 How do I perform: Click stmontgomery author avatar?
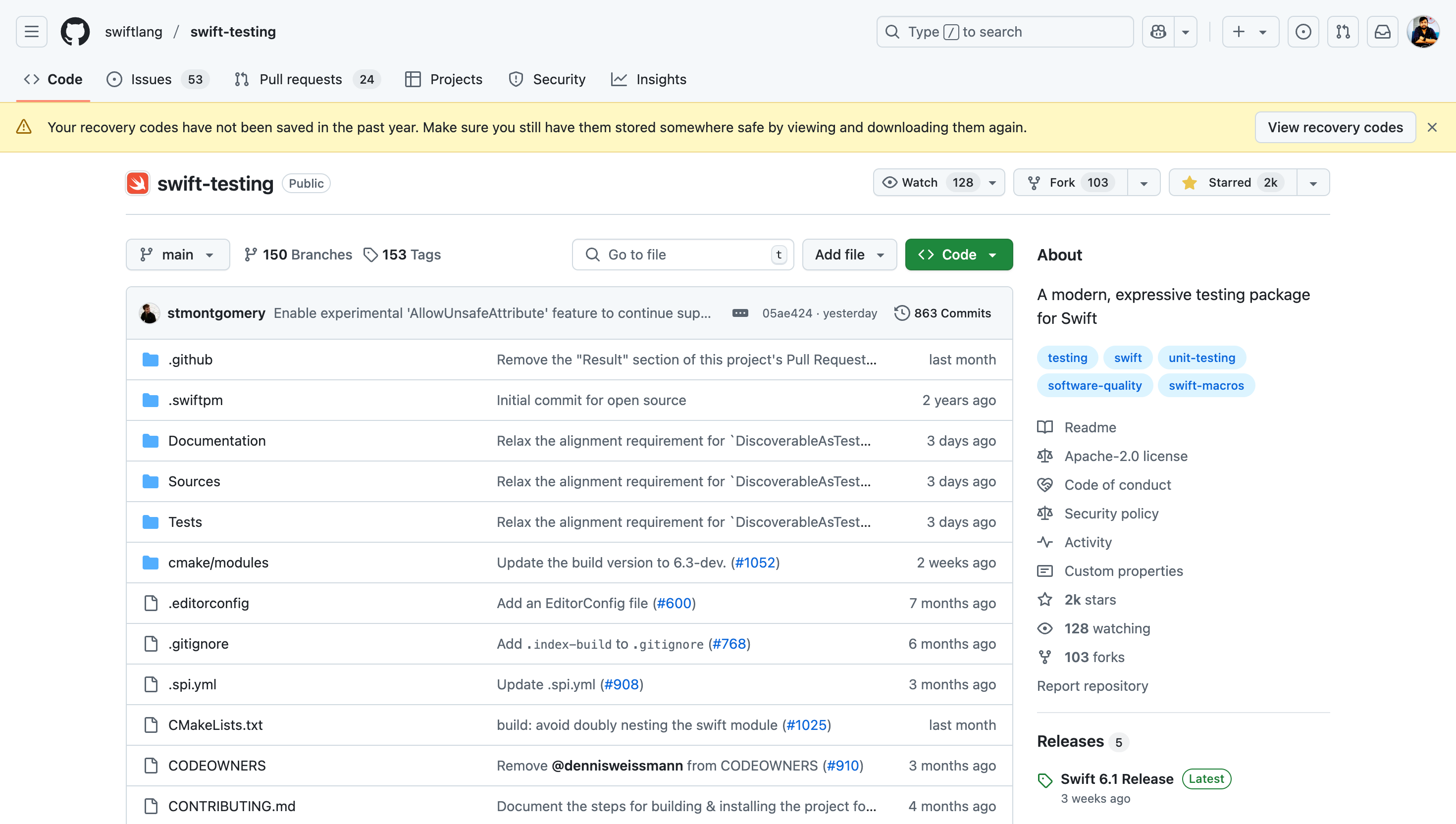click(x=149, y=313)
